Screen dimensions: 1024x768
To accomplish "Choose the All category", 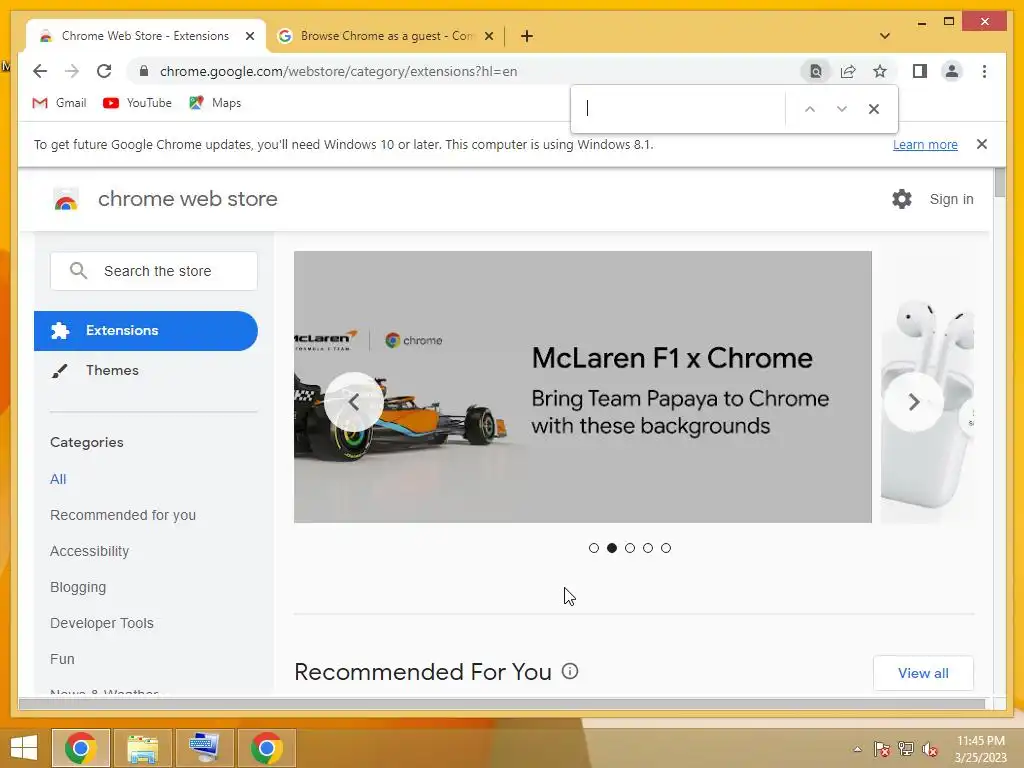I will [58, 479].
